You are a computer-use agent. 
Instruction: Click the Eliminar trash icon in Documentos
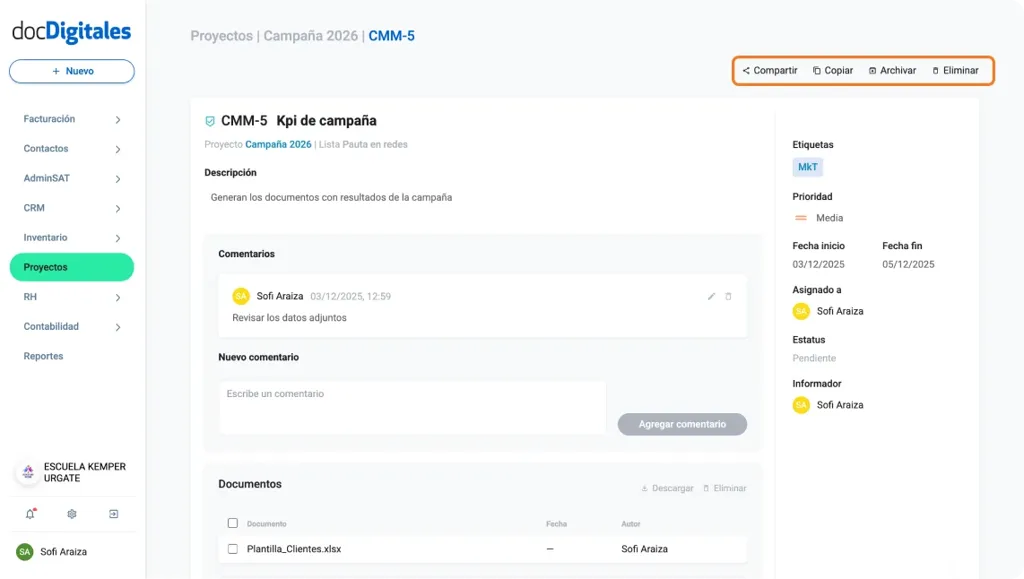707,488
